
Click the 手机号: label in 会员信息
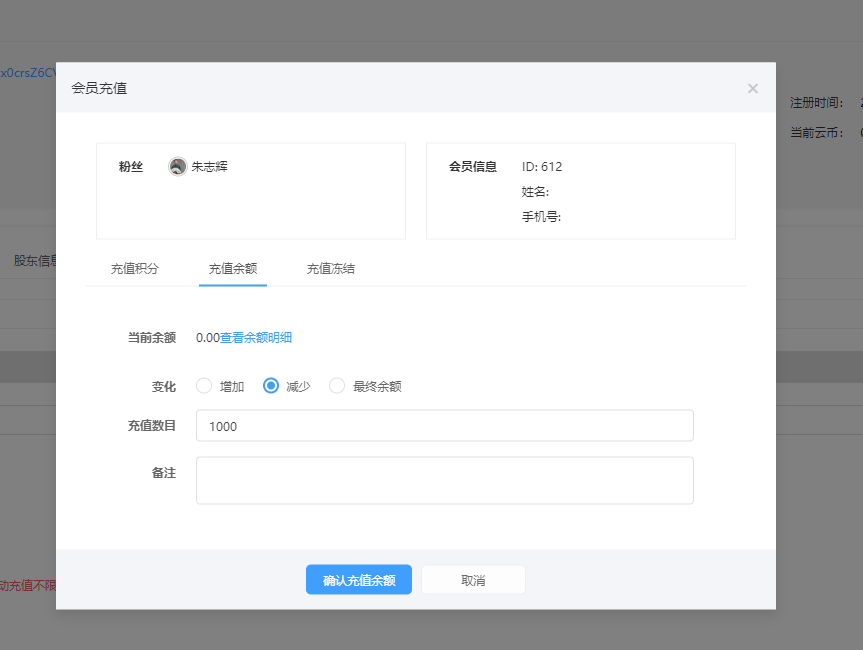542,217
